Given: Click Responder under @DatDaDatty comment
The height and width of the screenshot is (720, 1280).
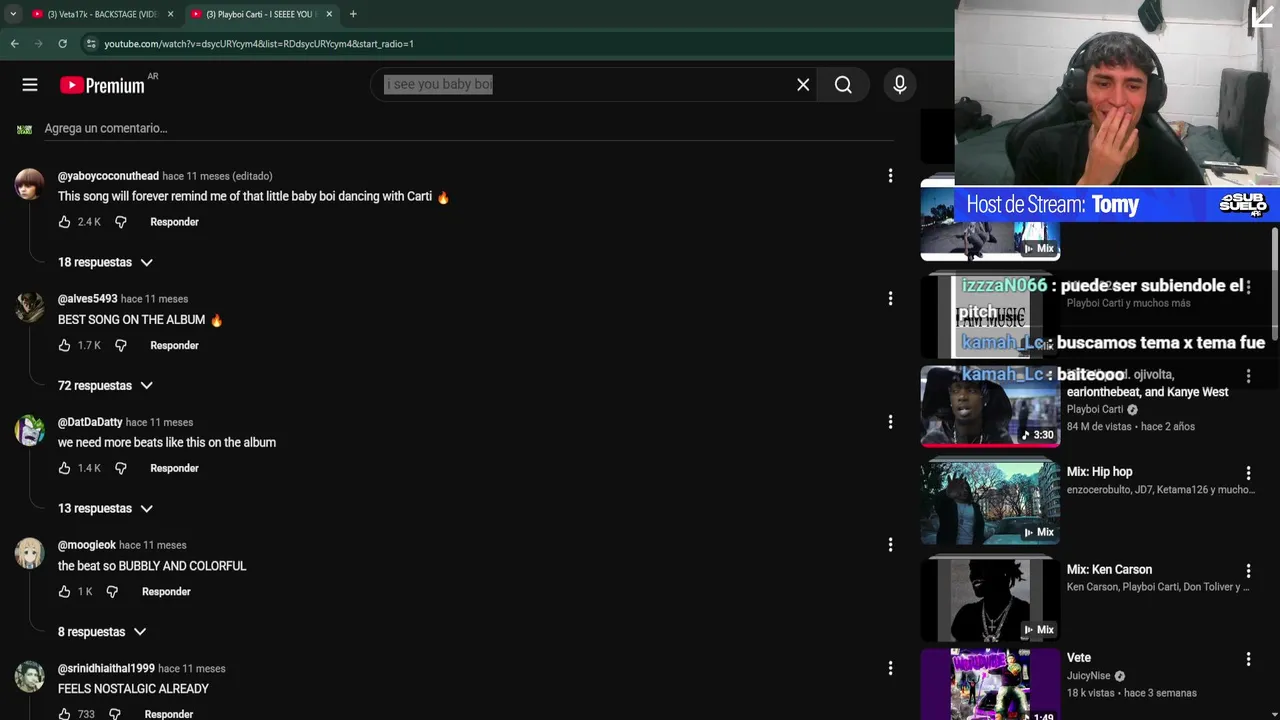Looking at the screenshot, I should (174, 469).
